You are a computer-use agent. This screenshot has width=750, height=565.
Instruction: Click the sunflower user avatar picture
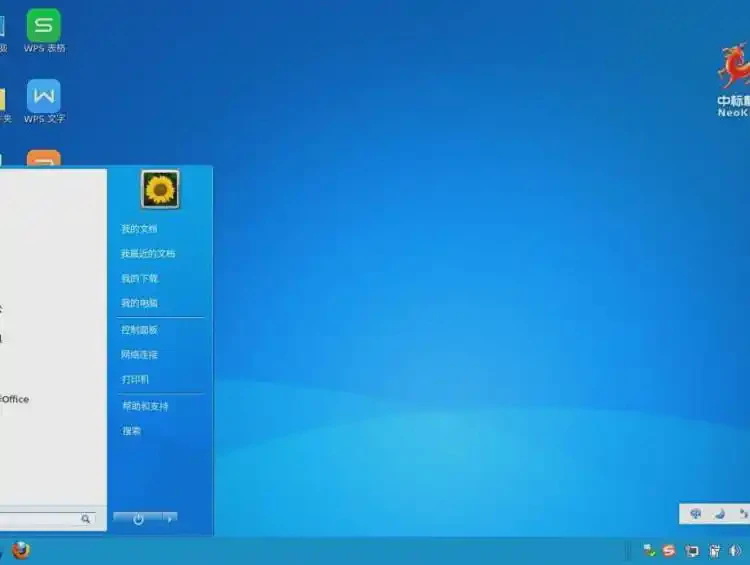pos(160,189)
